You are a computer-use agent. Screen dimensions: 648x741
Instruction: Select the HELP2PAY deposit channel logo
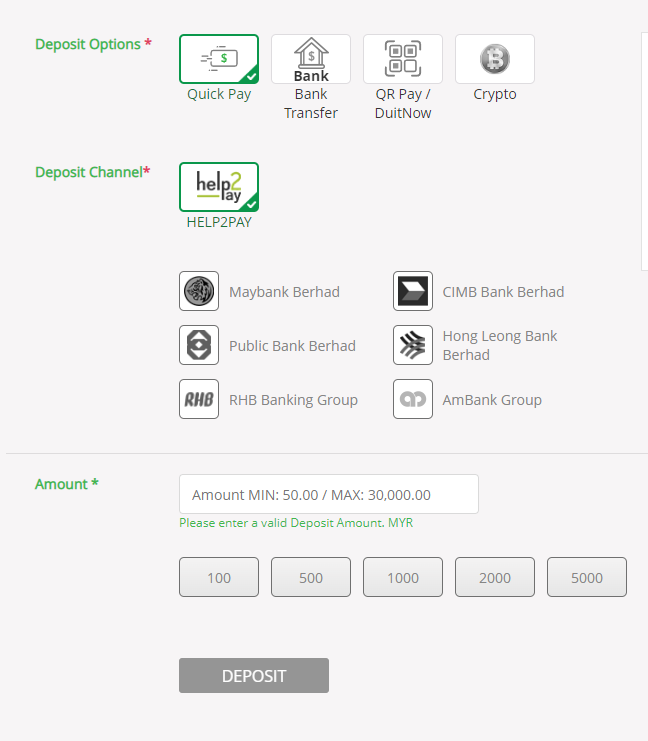219,187
